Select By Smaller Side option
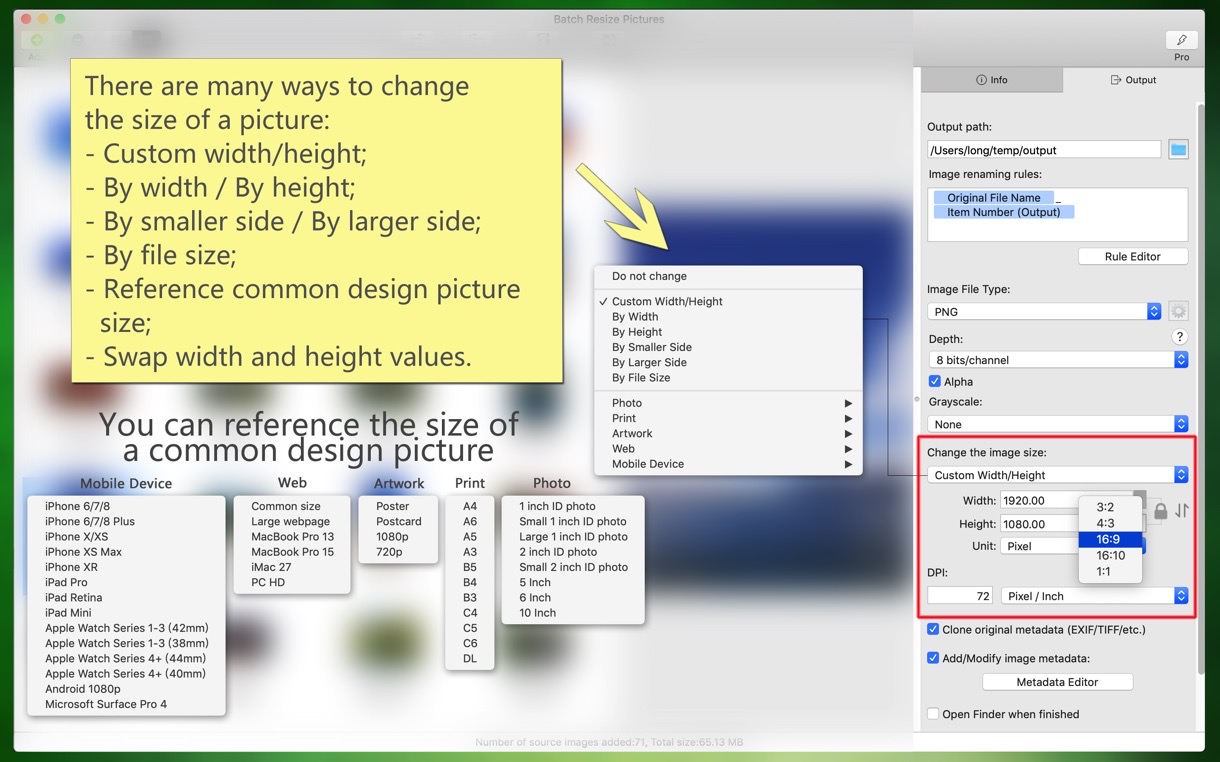1220x762 pixels. [728, 347]
